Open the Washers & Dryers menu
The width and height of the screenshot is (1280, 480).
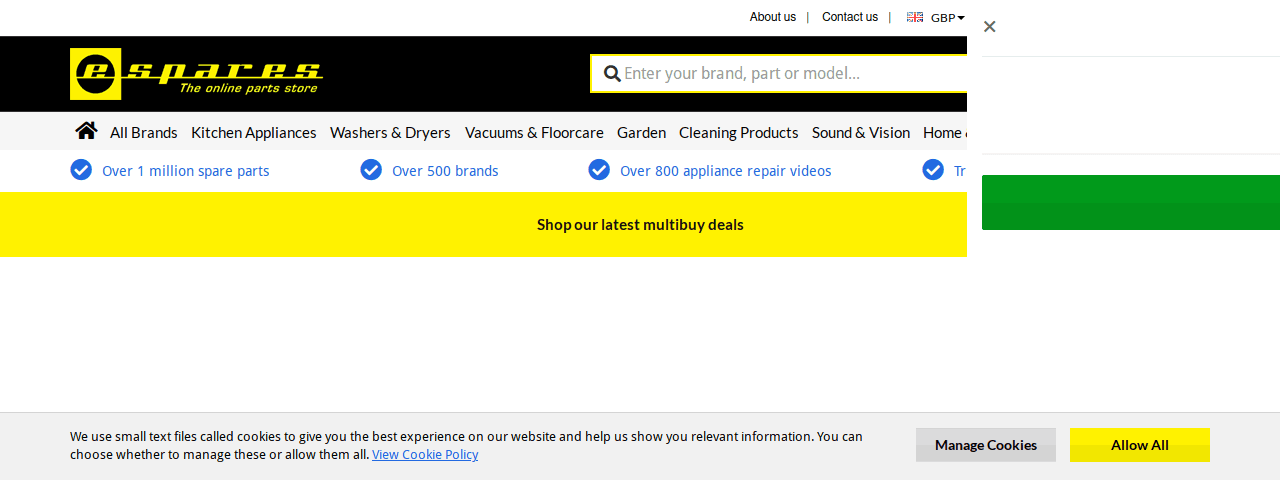tap(390, 132)
